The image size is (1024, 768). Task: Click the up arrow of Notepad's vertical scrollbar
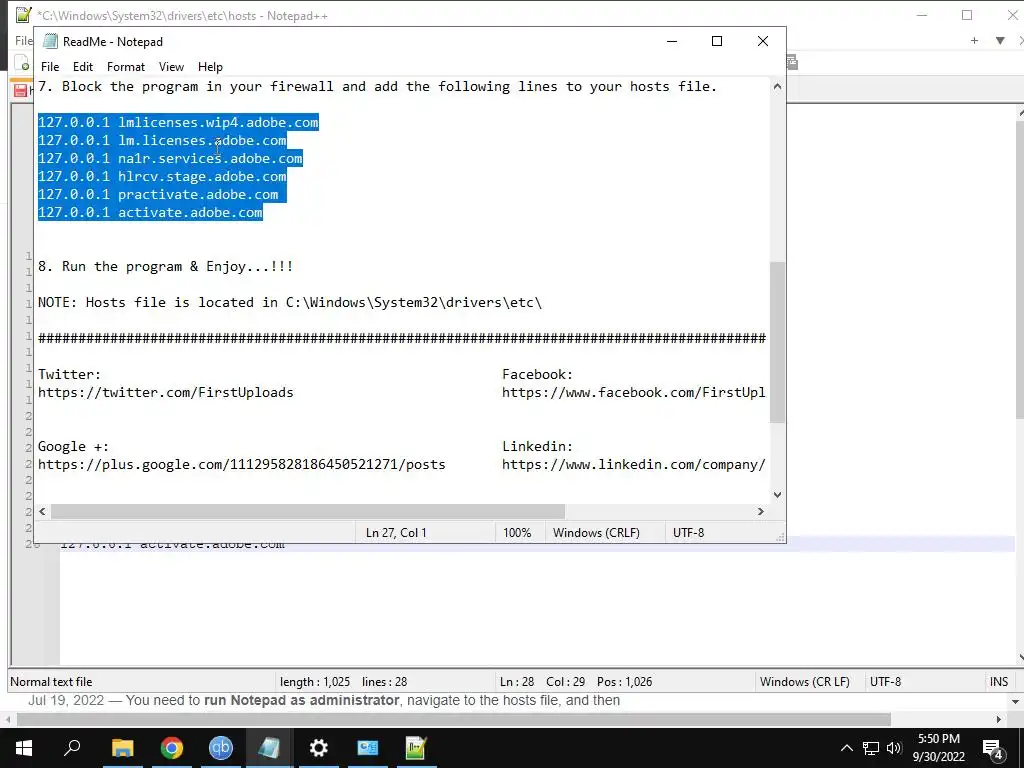pyautogui.click(x=777, y=86)
